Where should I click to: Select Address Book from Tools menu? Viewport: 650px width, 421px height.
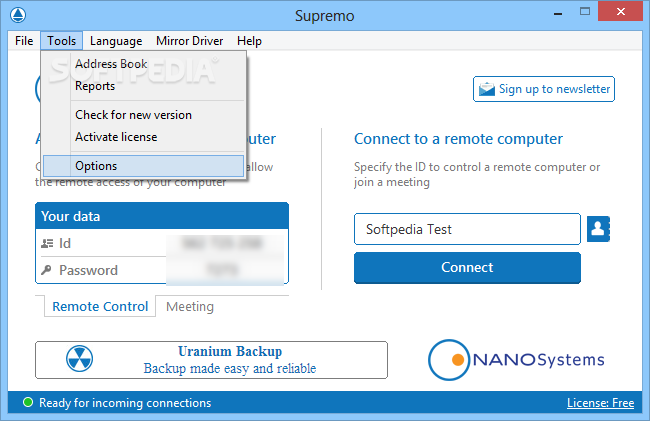(x=143, y=64)
